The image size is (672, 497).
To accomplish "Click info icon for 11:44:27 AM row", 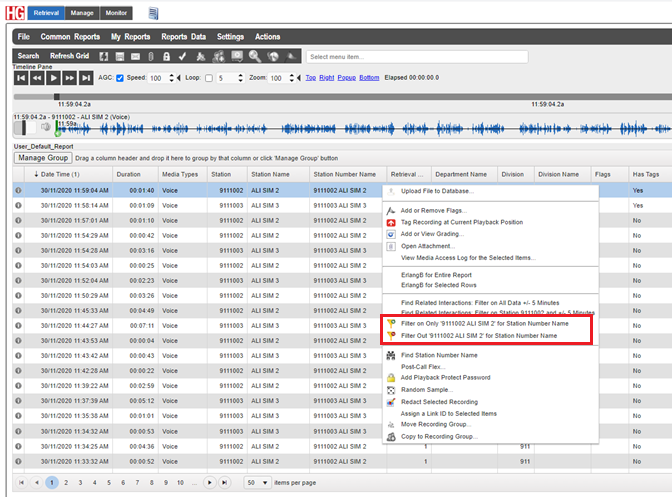I will 18,326.
